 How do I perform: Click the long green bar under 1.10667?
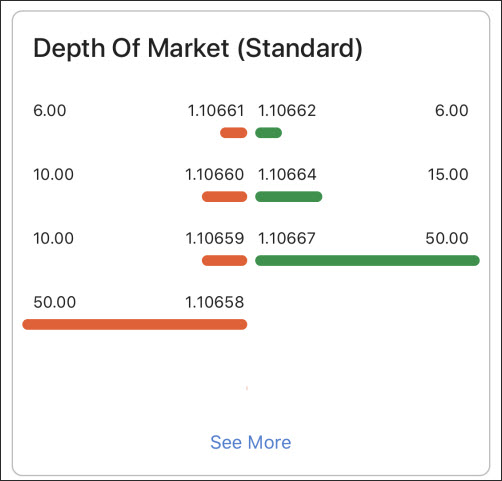(x=367, y=260)
